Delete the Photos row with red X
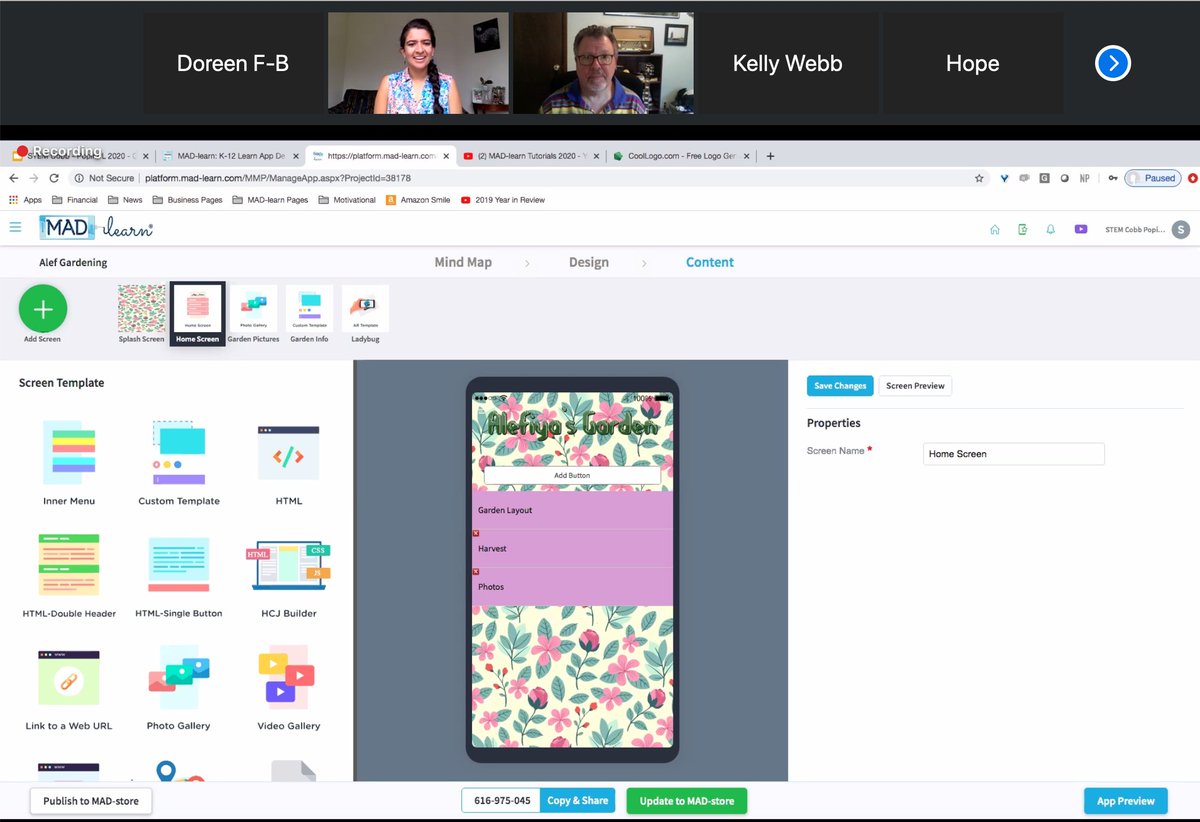The width and height of the screenshot is (1200, 822). (x=476, y=572)
